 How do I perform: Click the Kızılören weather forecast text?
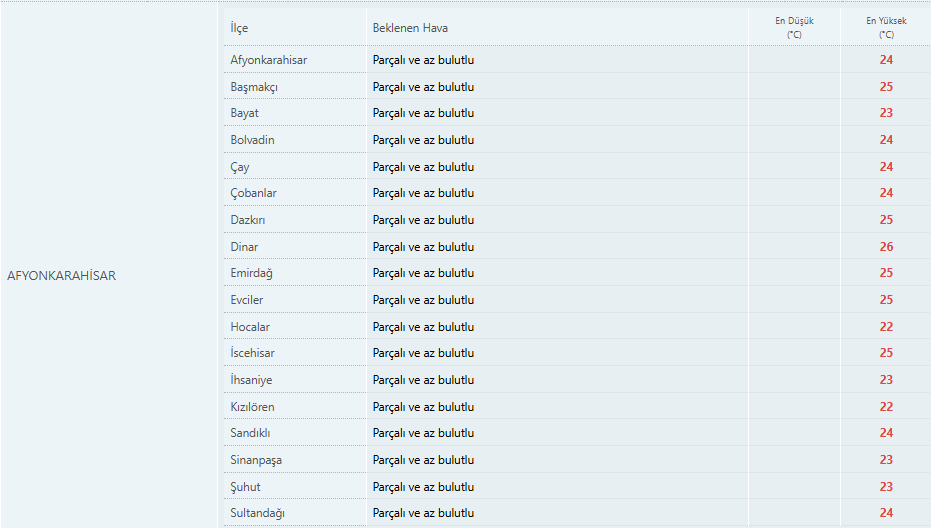[x=423, y=407]
